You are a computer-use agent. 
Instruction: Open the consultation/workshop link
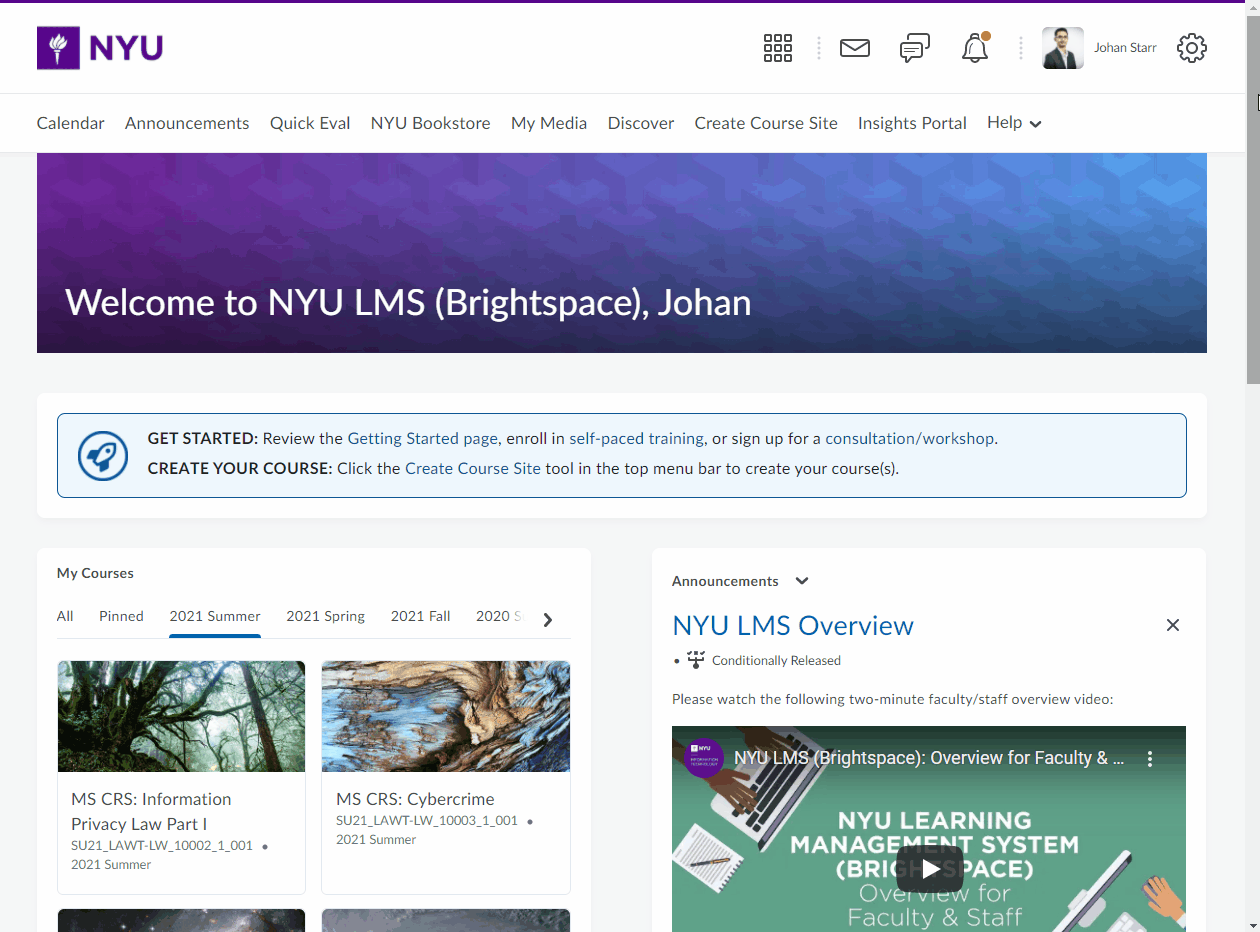click(x=910, y=438)
